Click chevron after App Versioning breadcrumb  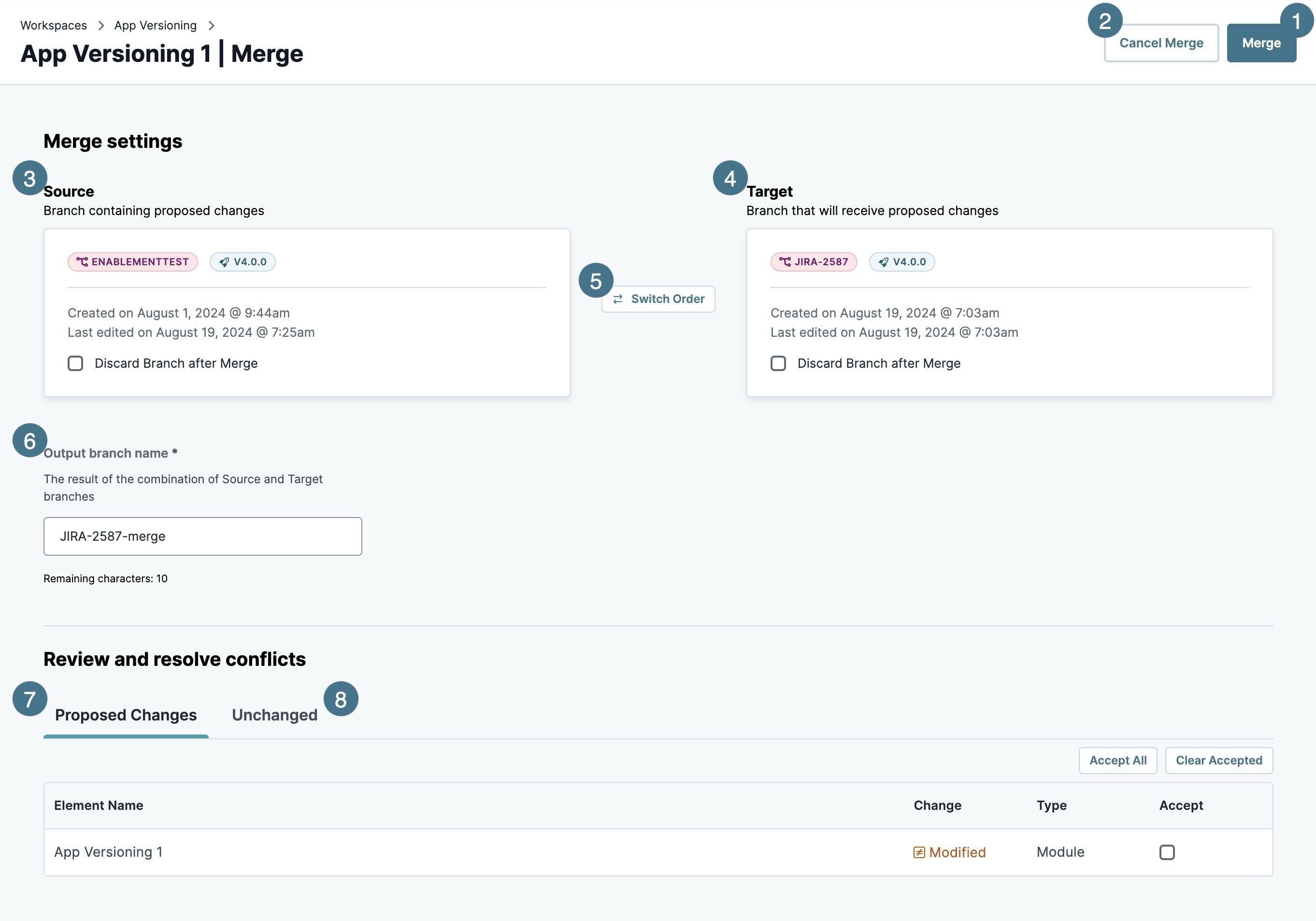(x=211, y=26)
